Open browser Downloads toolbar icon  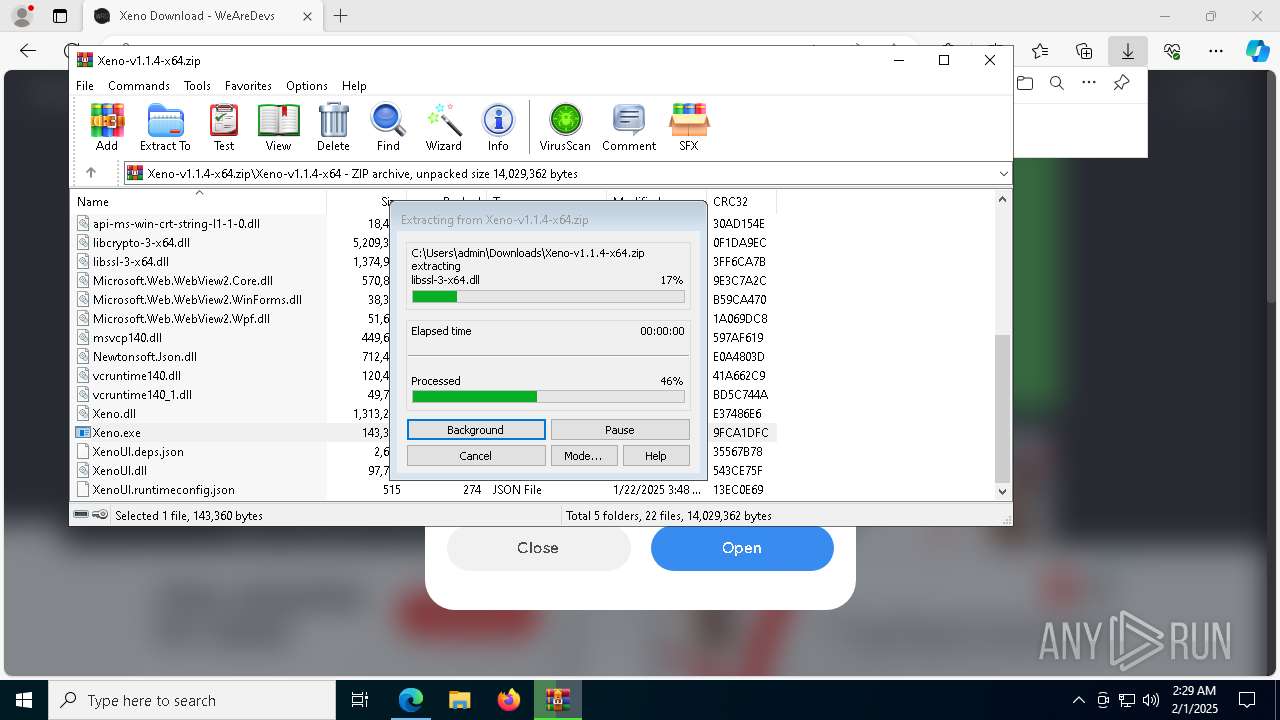coord(1128,51)
